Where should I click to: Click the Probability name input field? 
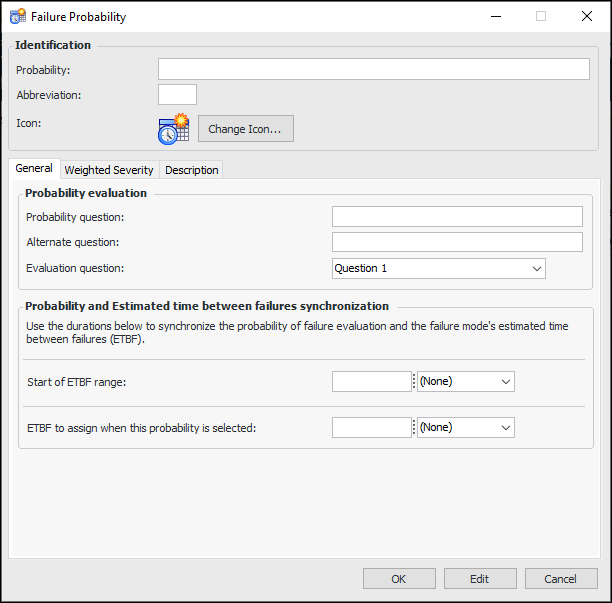click(x=373, y=69)
